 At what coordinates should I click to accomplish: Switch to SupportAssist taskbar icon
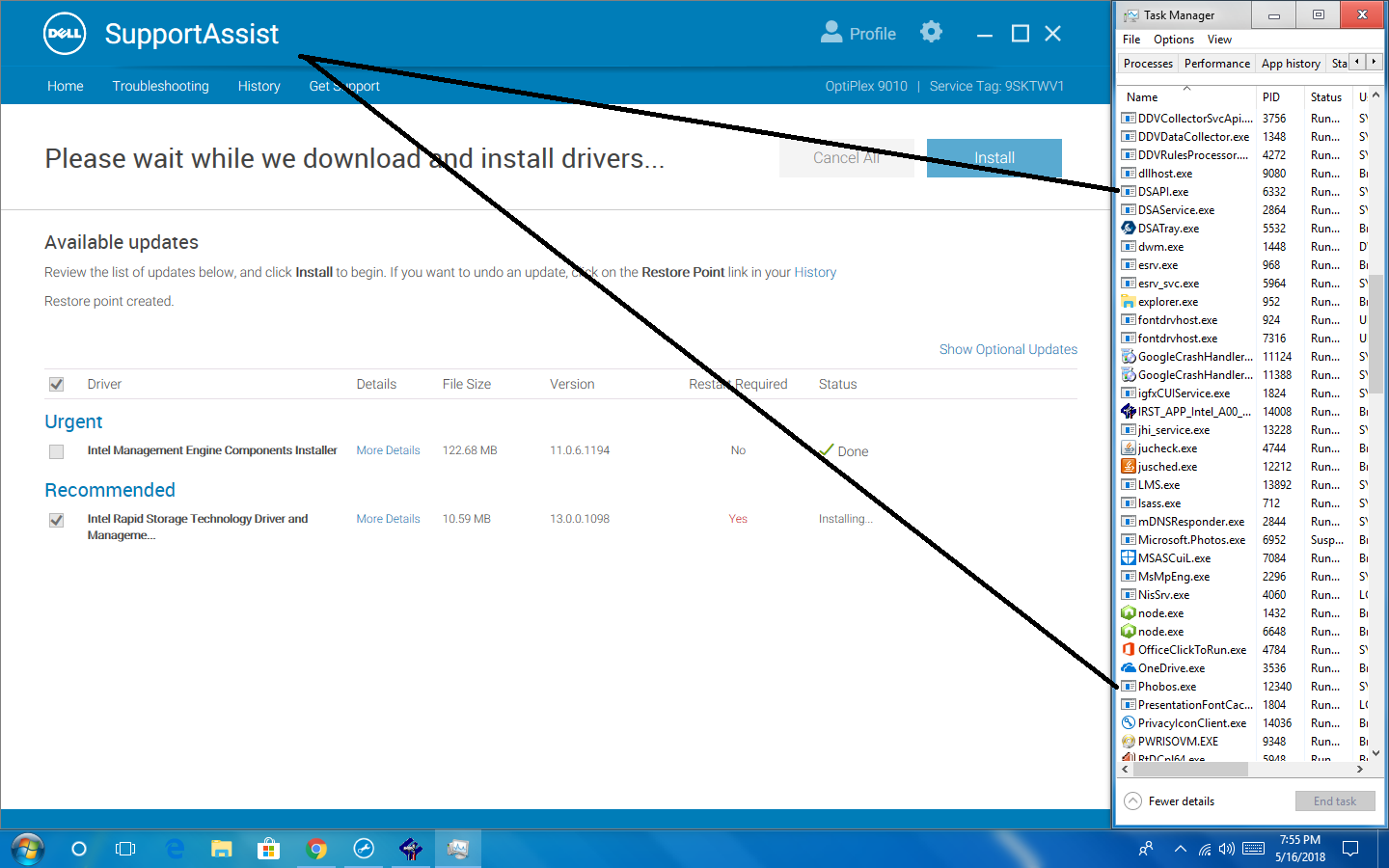tap(364, 849)
